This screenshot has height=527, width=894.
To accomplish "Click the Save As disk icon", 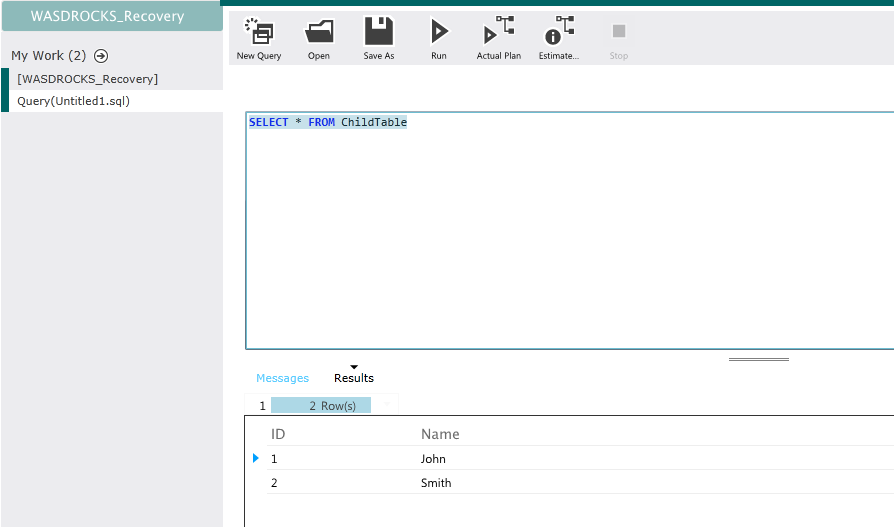I will (379, 33).
